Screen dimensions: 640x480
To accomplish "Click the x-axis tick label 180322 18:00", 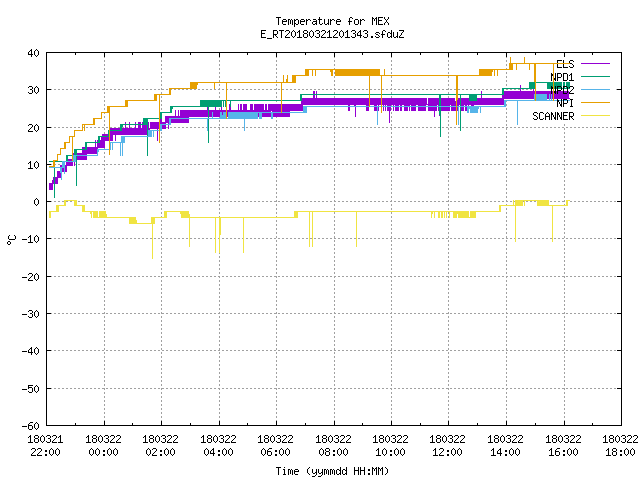I will coord(620,446).
